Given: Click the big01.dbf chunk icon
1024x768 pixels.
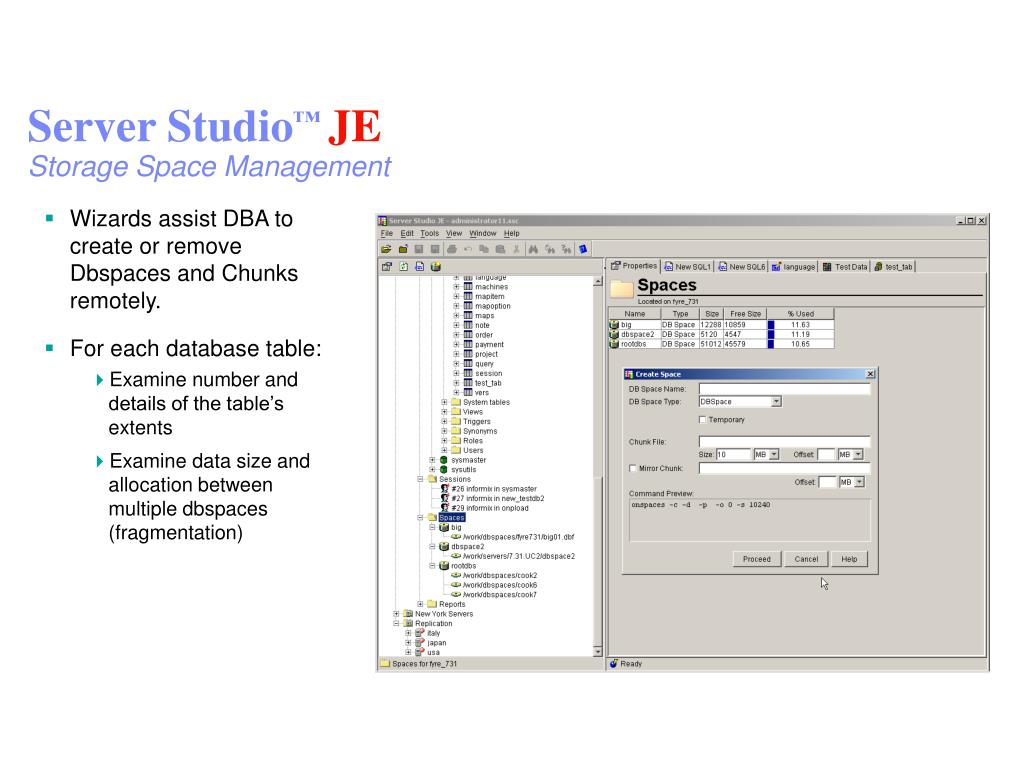Looking at the screenshot, I should click(x=456, y=537).
